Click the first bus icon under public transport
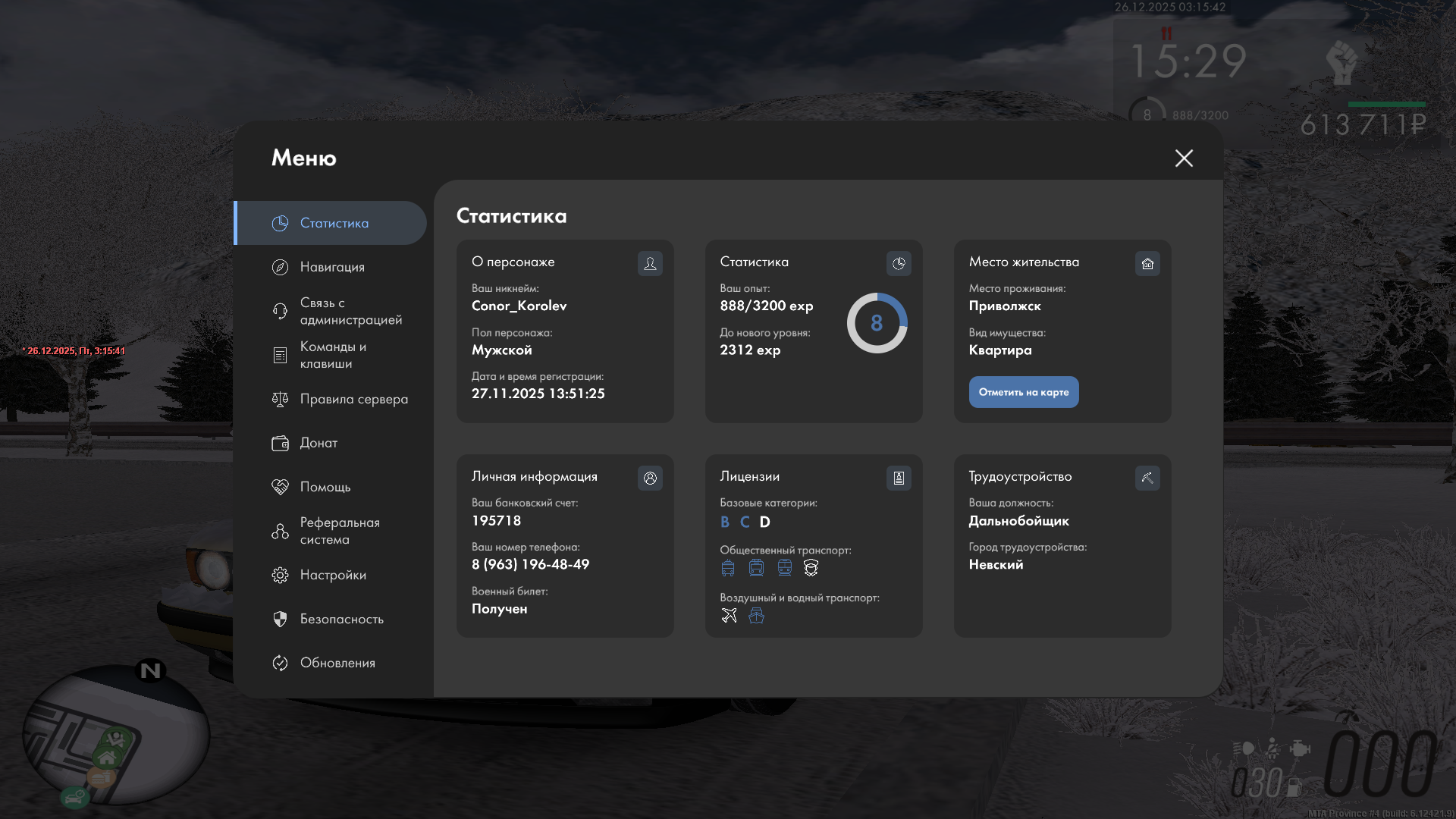This screenshot has width=1456, height=819. point(728,567)
